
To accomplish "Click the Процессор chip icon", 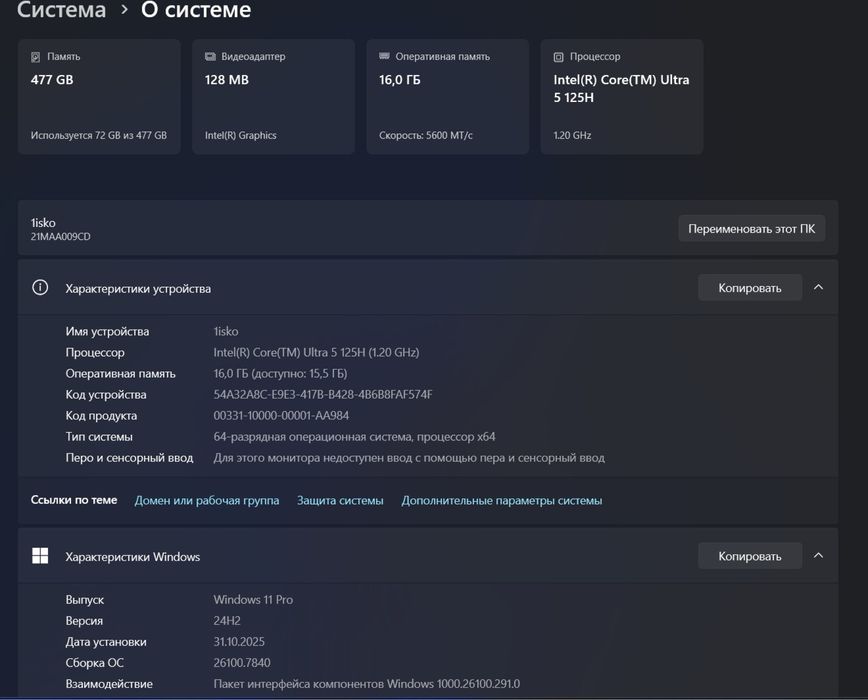I will [558, 57].
